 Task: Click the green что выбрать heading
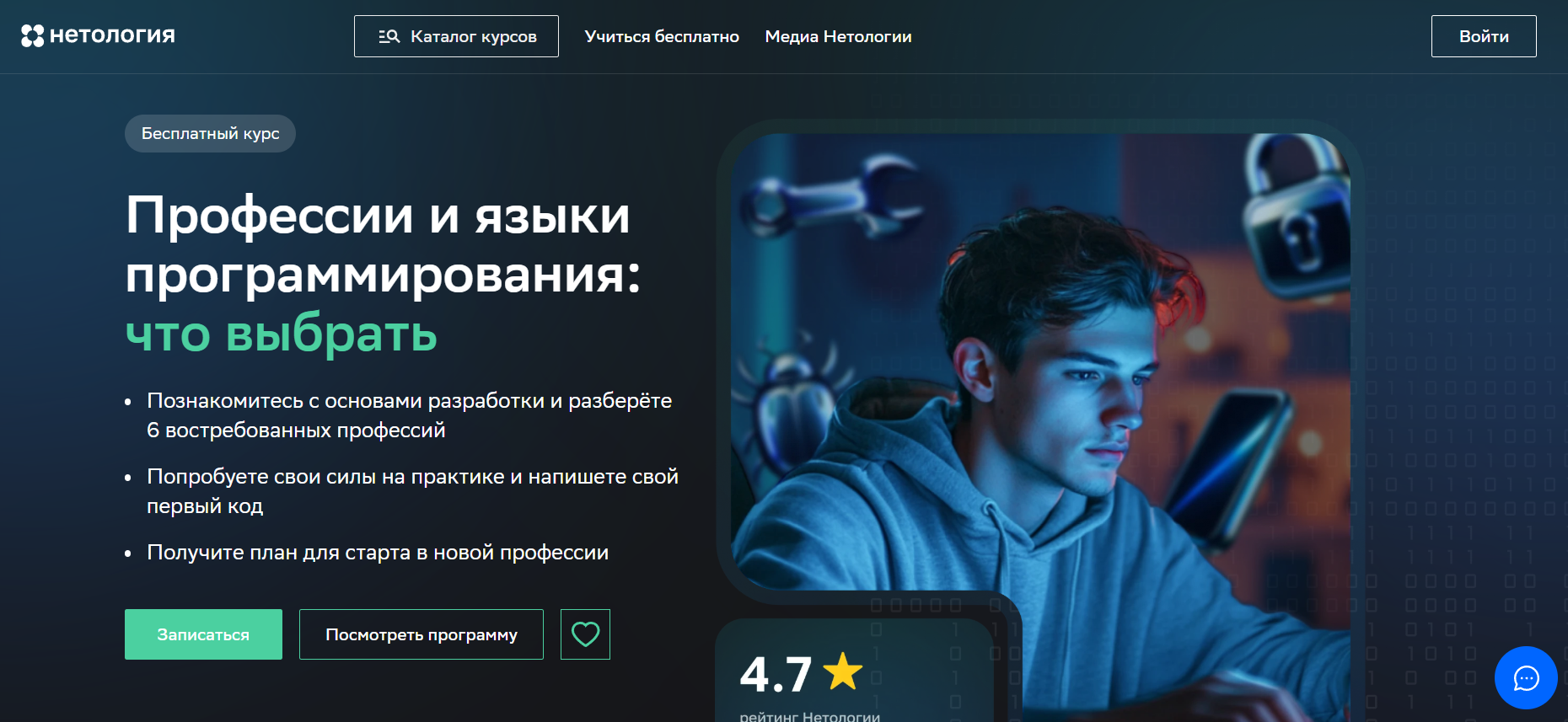281,334
